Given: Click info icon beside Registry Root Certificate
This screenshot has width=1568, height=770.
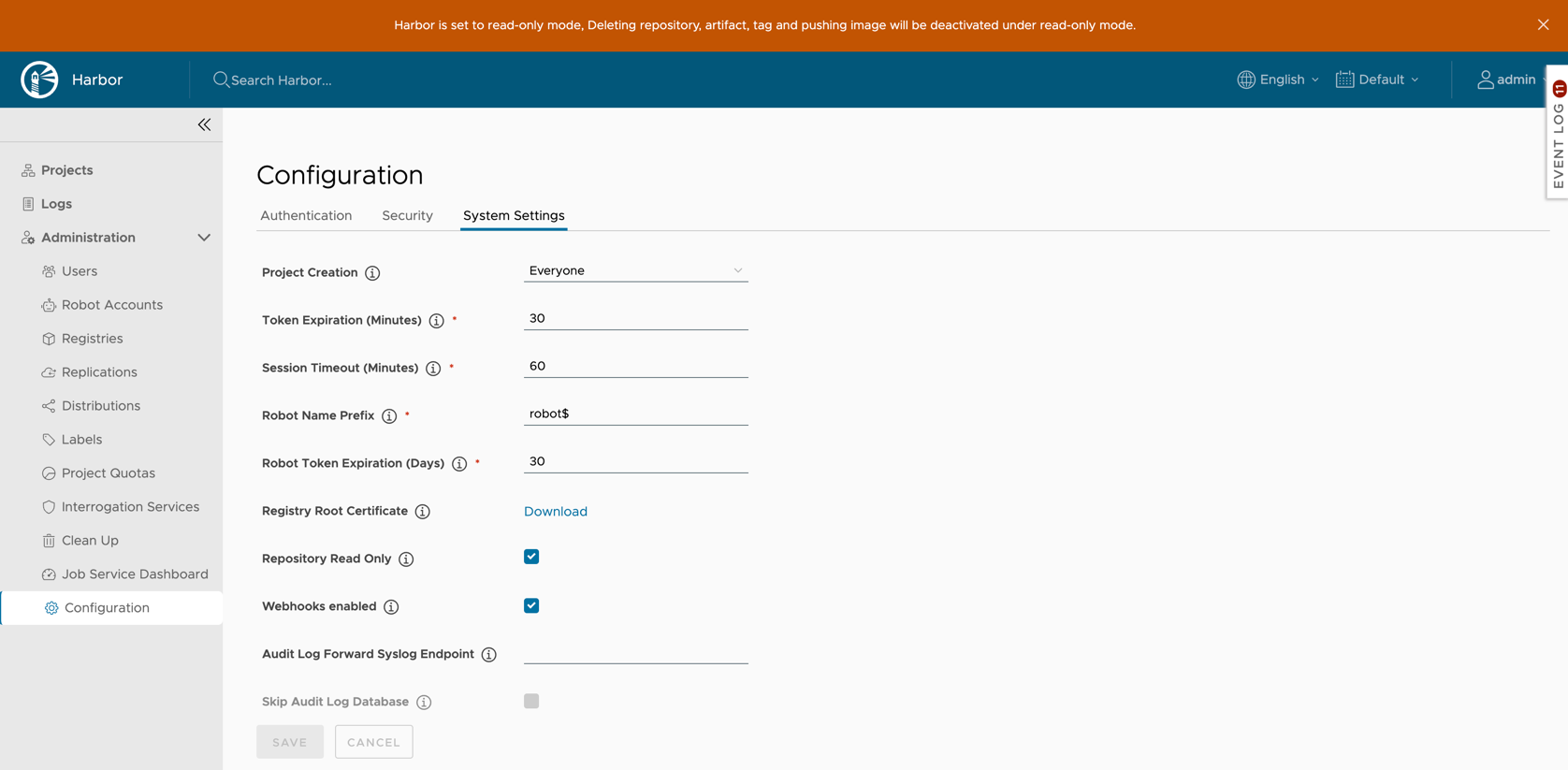Looking at the screenshot, I should coord(423,512).
